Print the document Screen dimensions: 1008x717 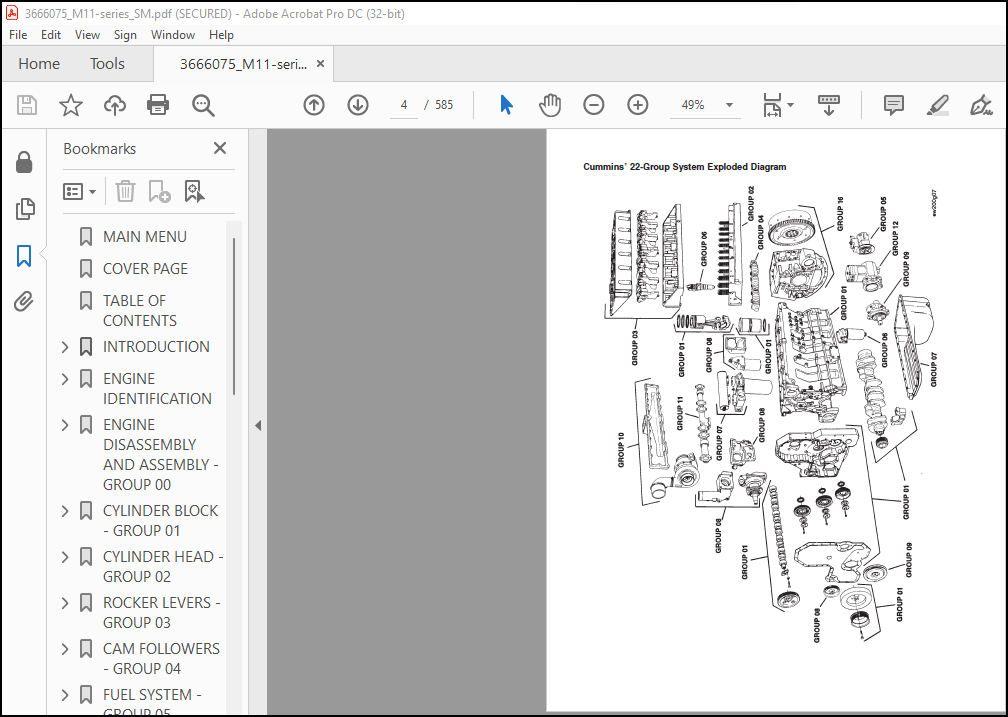[x=158, y=105]
